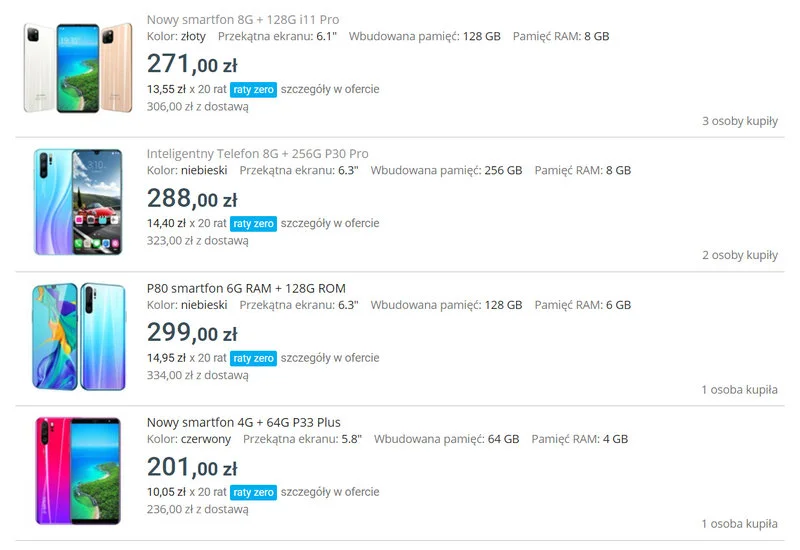
Task: Click 'raty zero' badge on the 288 zł offer
Action: [253, 223]
